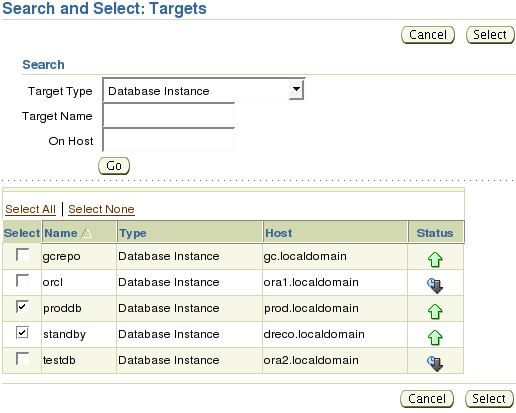The height and width of the screenshot is (413, 516).
Task: Click the orcl target name
Action: [x=53, y=282]
